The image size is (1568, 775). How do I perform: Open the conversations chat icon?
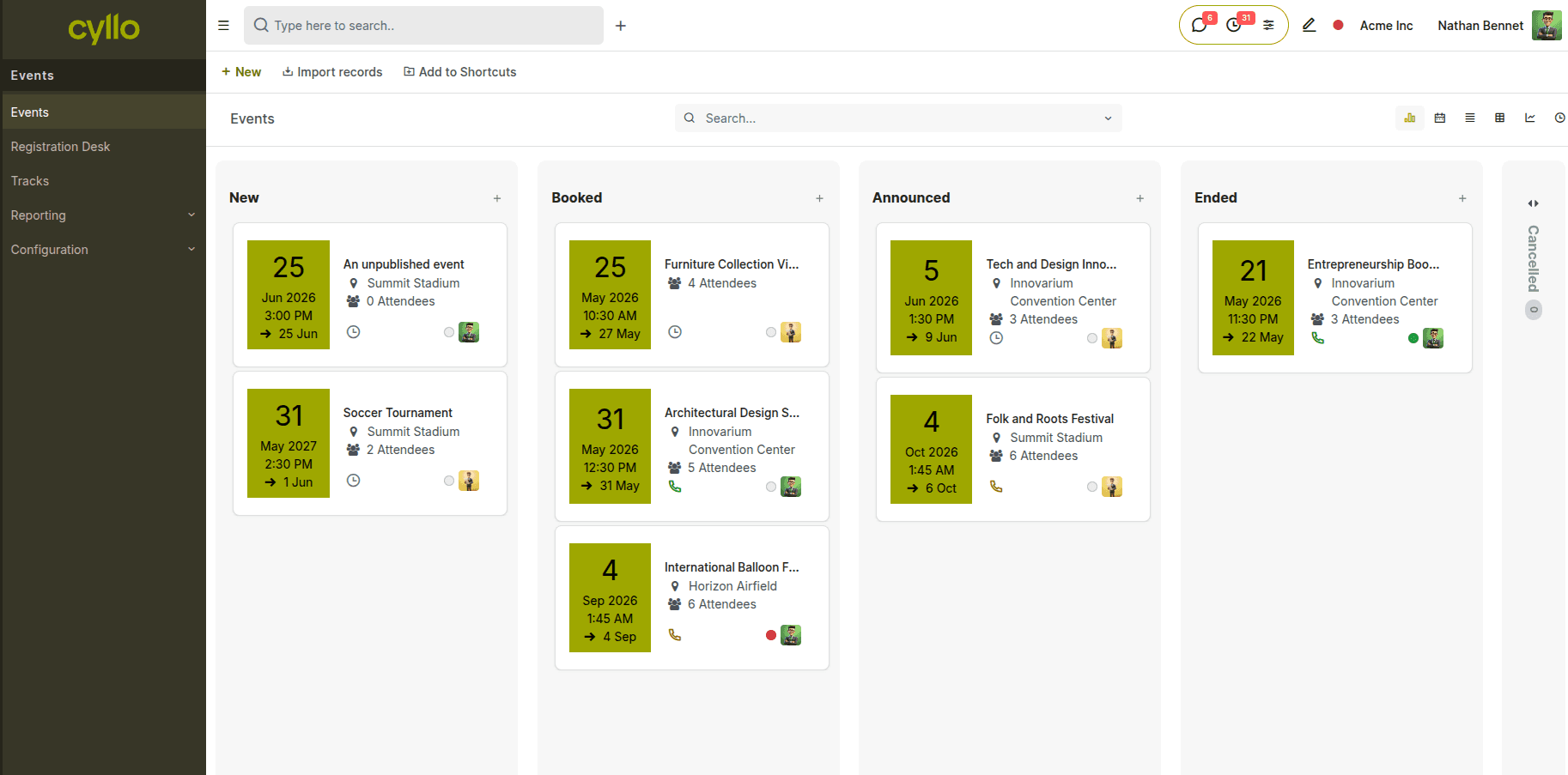pyautogui.click(x=1200, y=26)
